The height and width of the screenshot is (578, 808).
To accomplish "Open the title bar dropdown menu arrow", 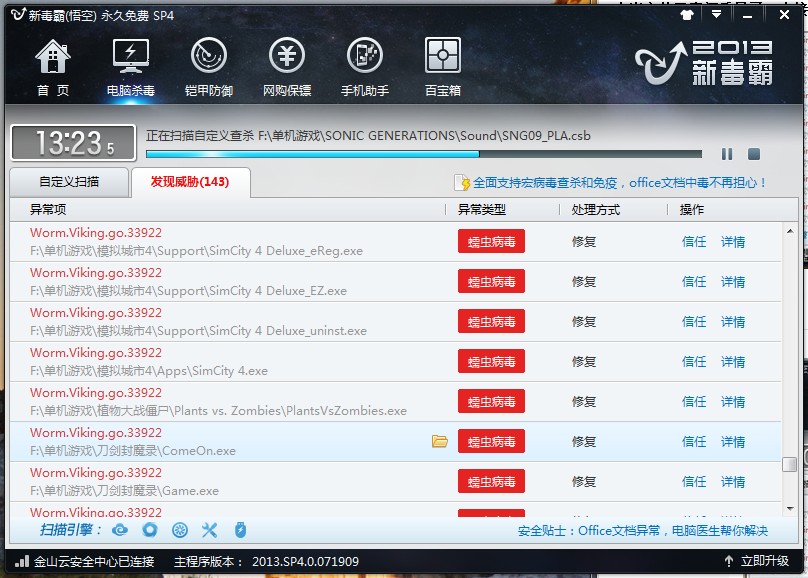I will point(716,14).
